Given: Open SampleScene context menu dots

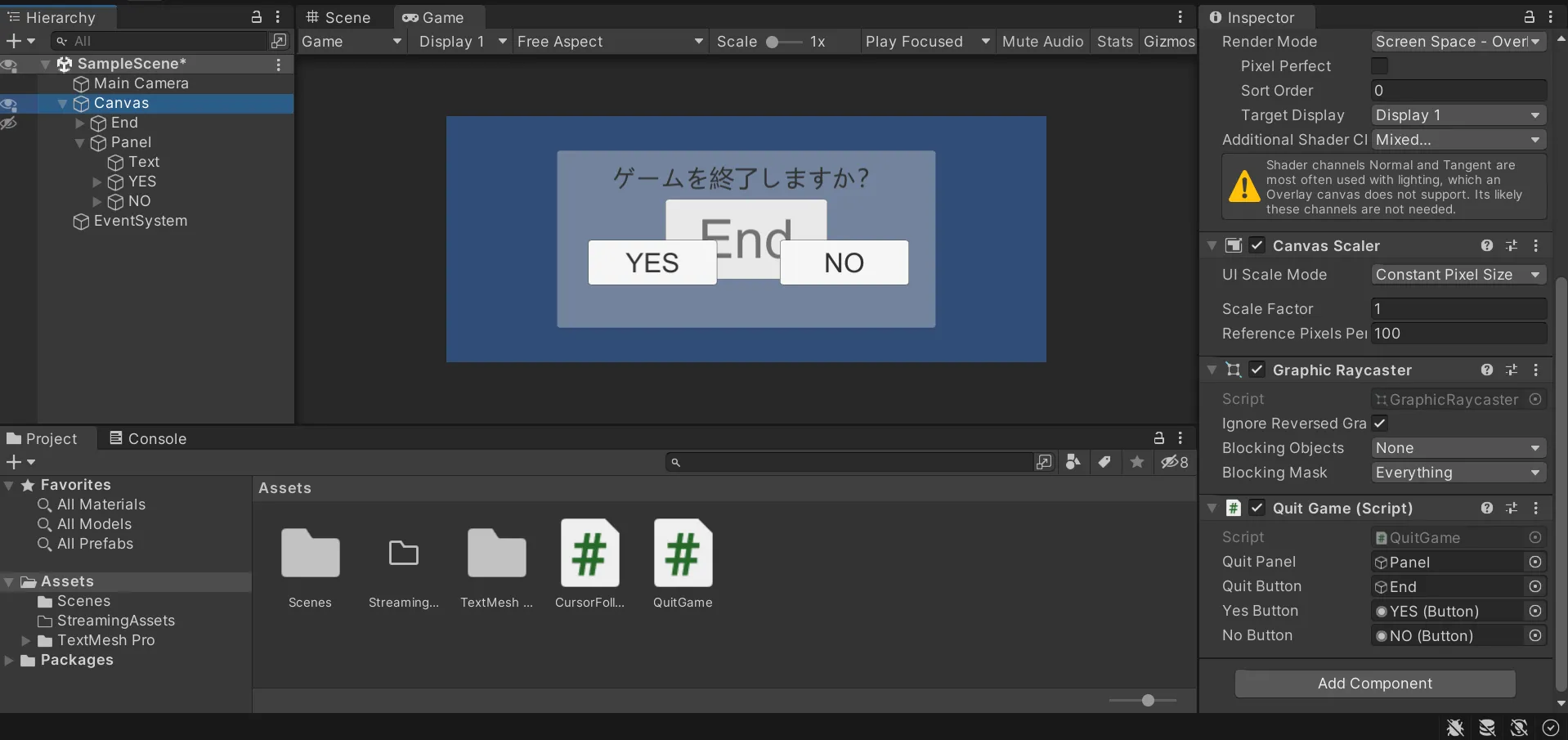Looking at the screenshot, I should tap(279, 64).
